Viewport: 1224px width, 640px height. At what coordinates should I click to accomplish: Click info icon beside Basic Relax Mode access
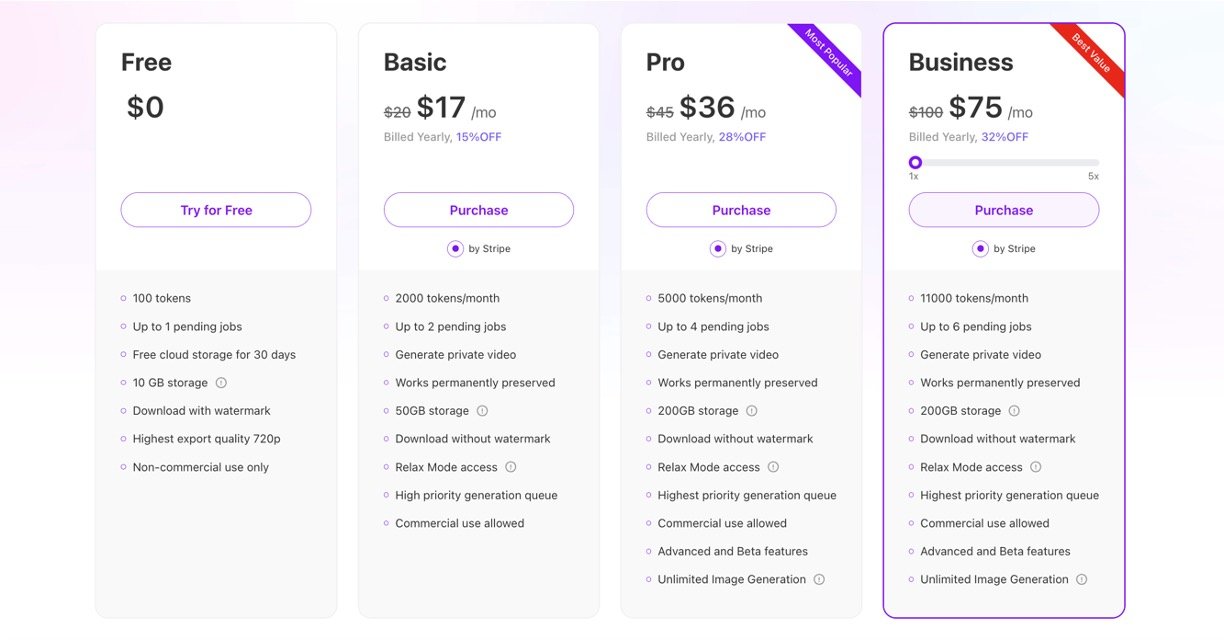(x=511, y=467)
